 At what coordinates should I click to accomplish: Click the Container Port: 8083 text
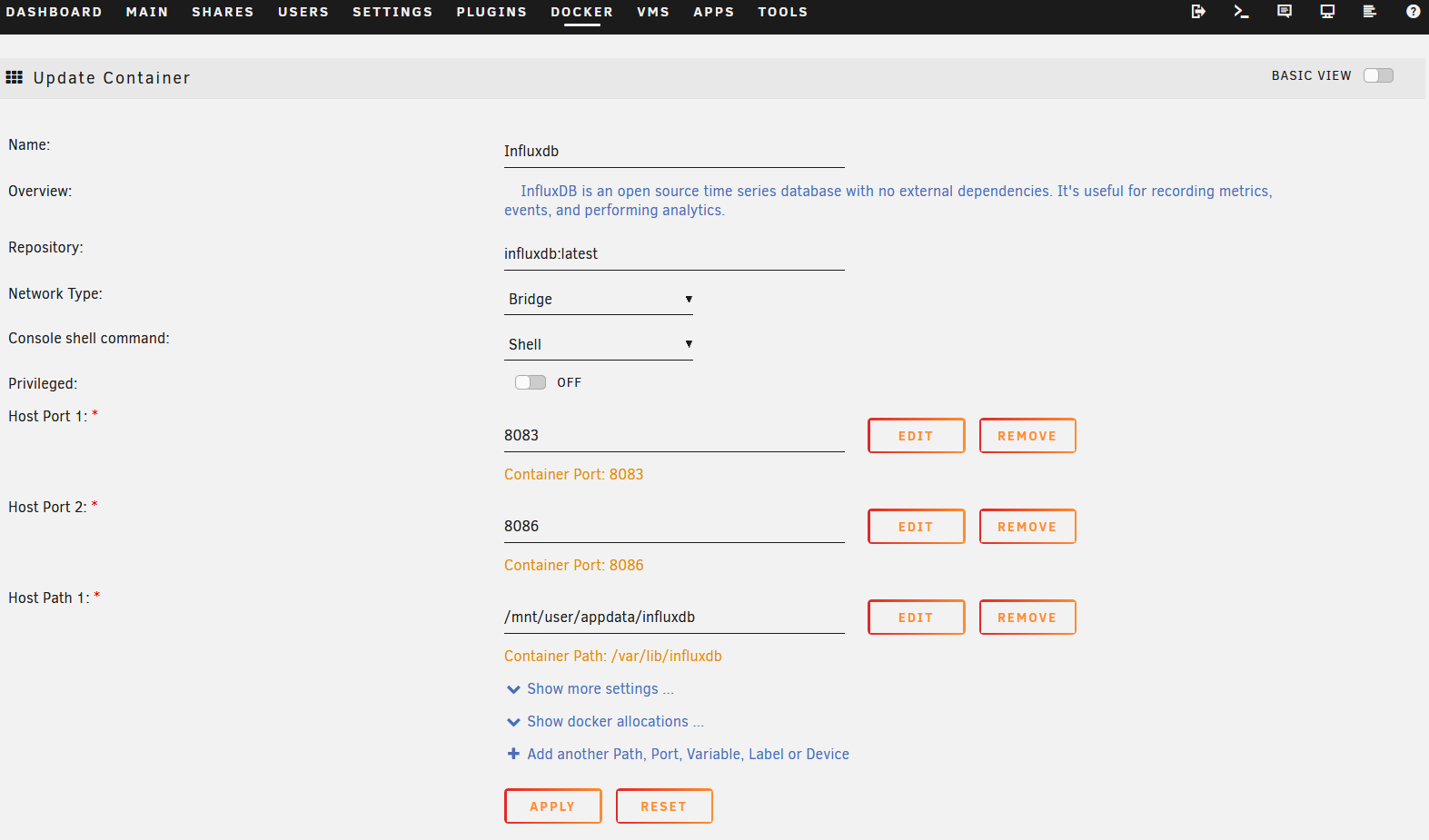(x=573, y=474)
